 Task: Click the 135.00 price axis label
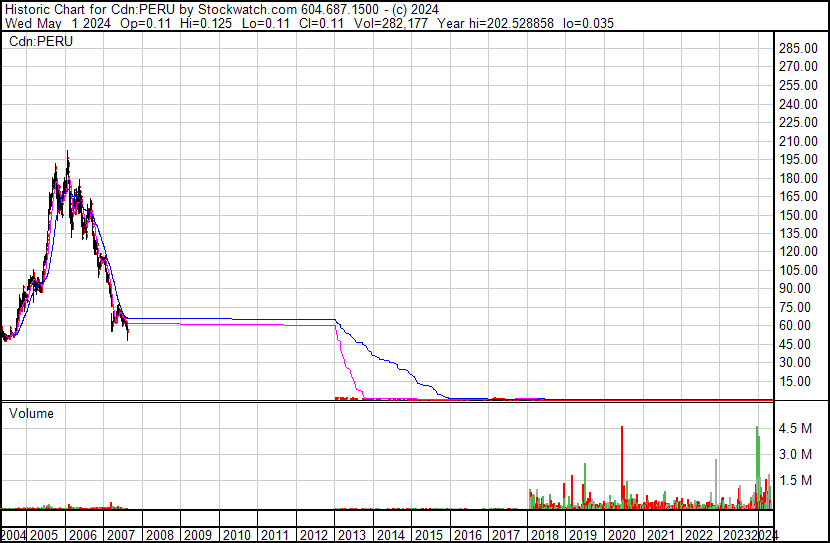tap(798, 233)
